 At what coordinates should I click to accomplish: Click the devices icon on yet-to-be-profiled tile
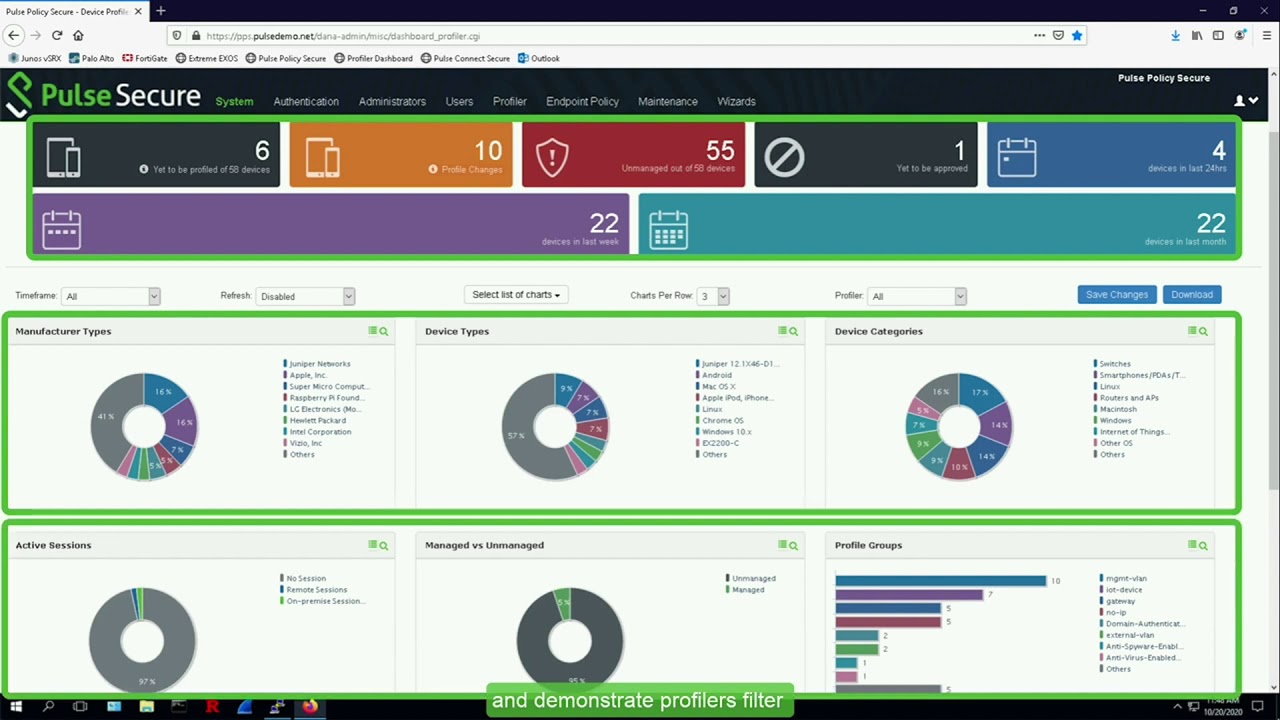pyautogui.click(x=63, y=157)
